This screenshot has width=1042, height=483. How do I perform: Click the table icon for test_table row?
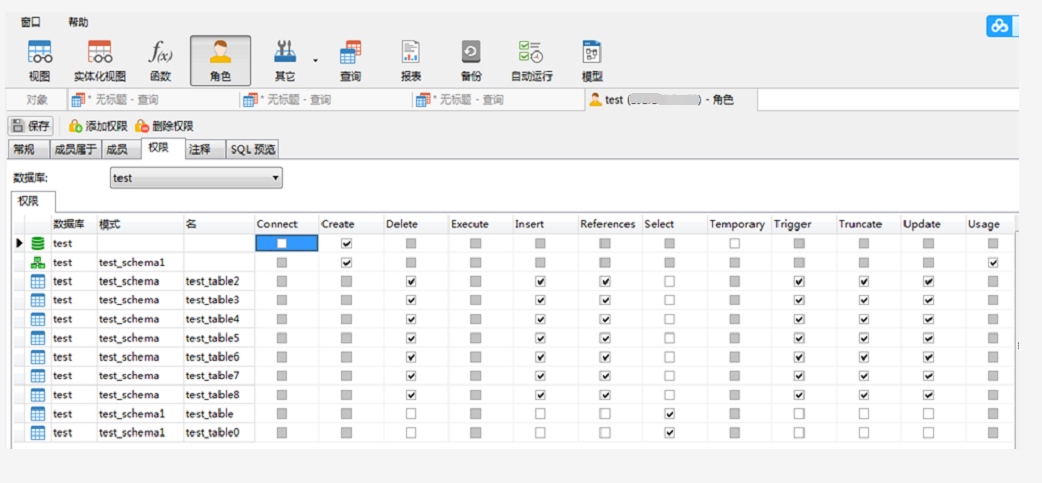point(39,414)
